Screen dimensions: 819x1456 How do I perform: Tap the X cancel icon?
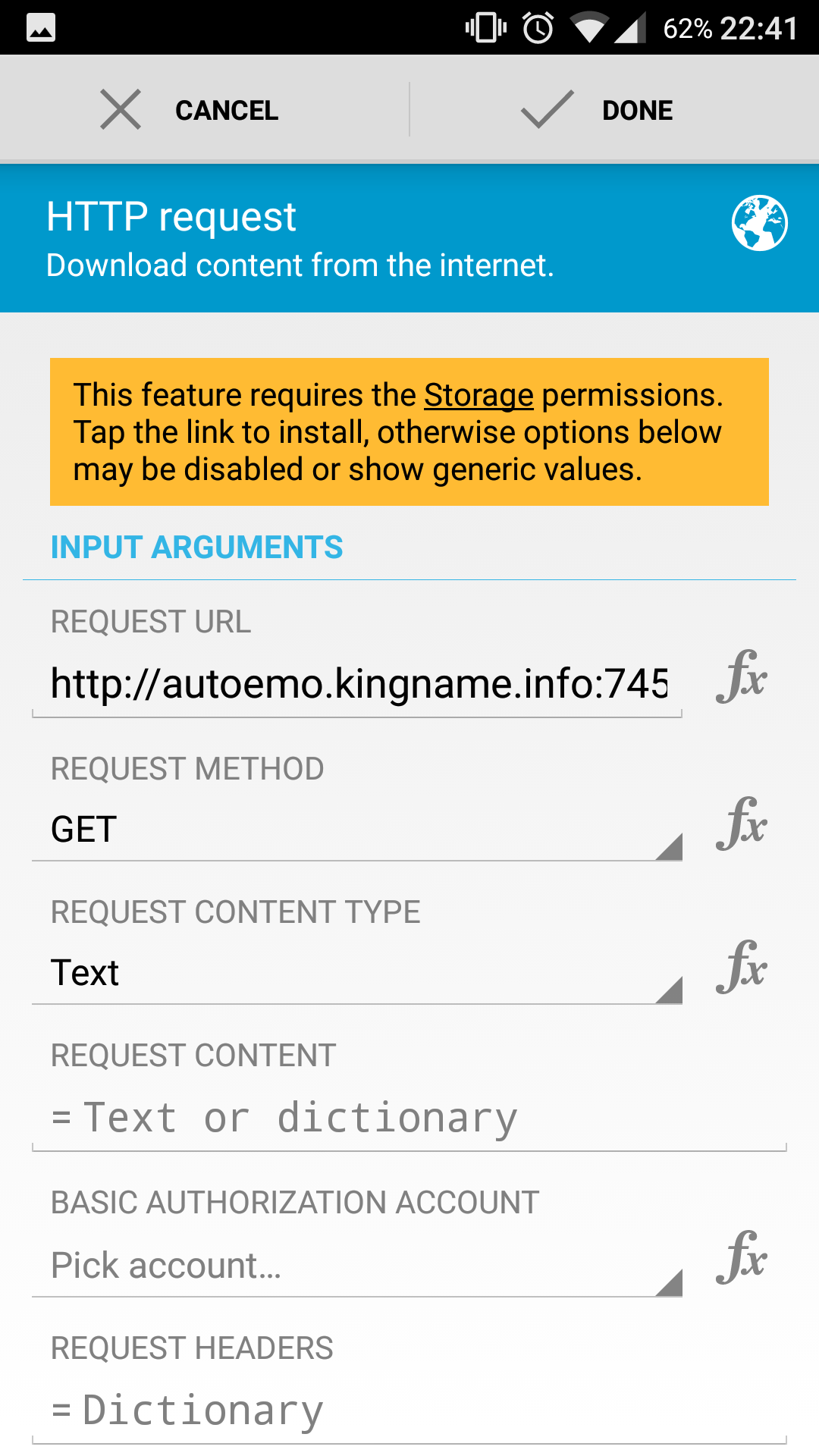point(121,110)
